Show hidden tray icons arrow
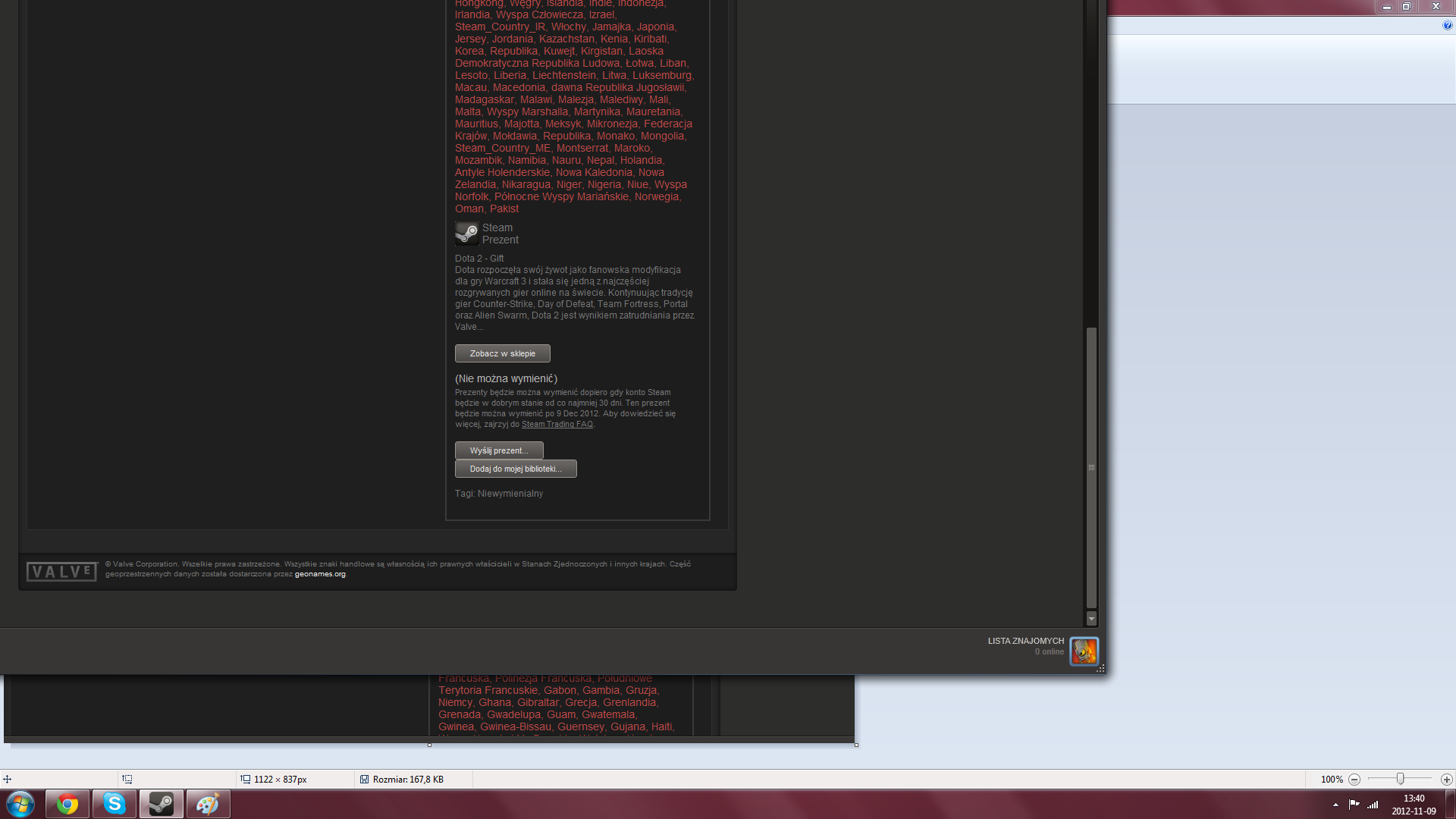 1335,805
